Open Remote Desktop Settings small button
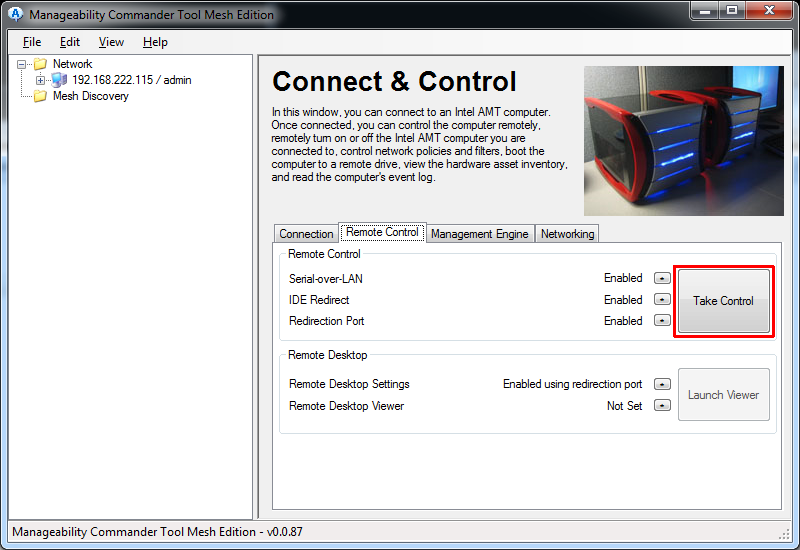 tap(662, 384)
